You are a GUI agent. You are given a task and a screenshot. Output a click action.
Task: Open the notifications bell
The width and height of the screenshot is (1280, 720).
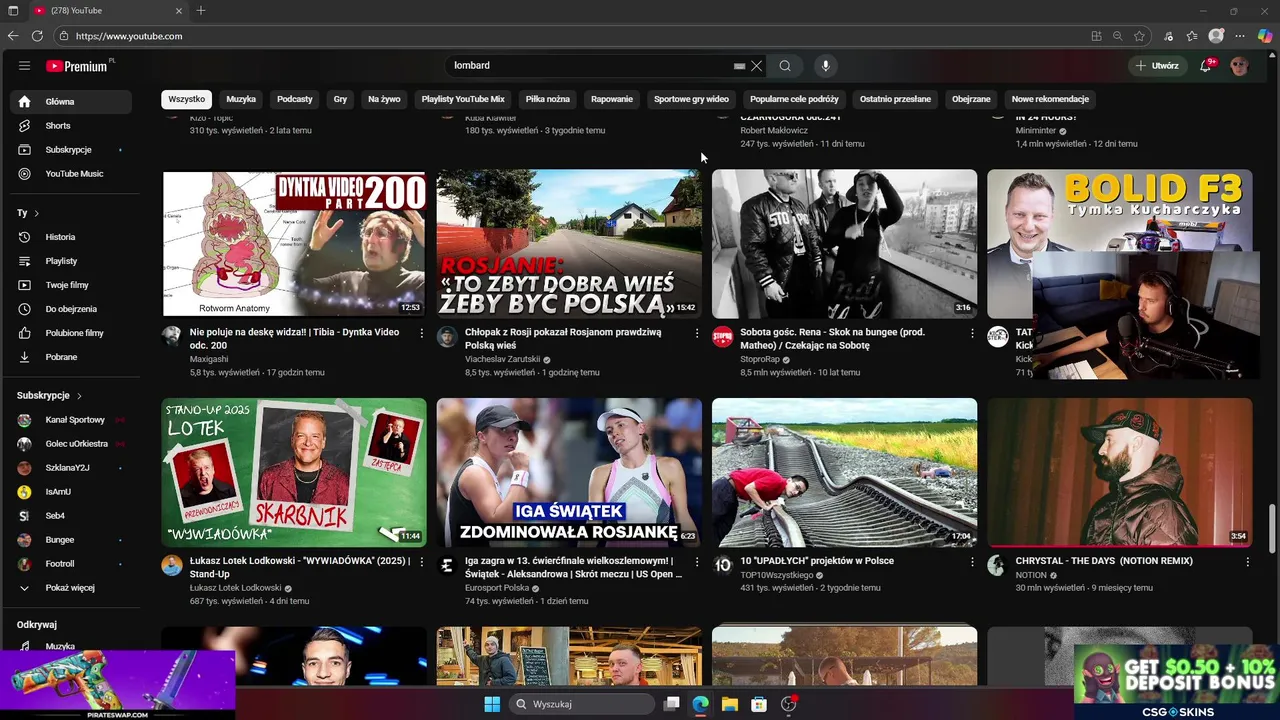coord(1206,66)
